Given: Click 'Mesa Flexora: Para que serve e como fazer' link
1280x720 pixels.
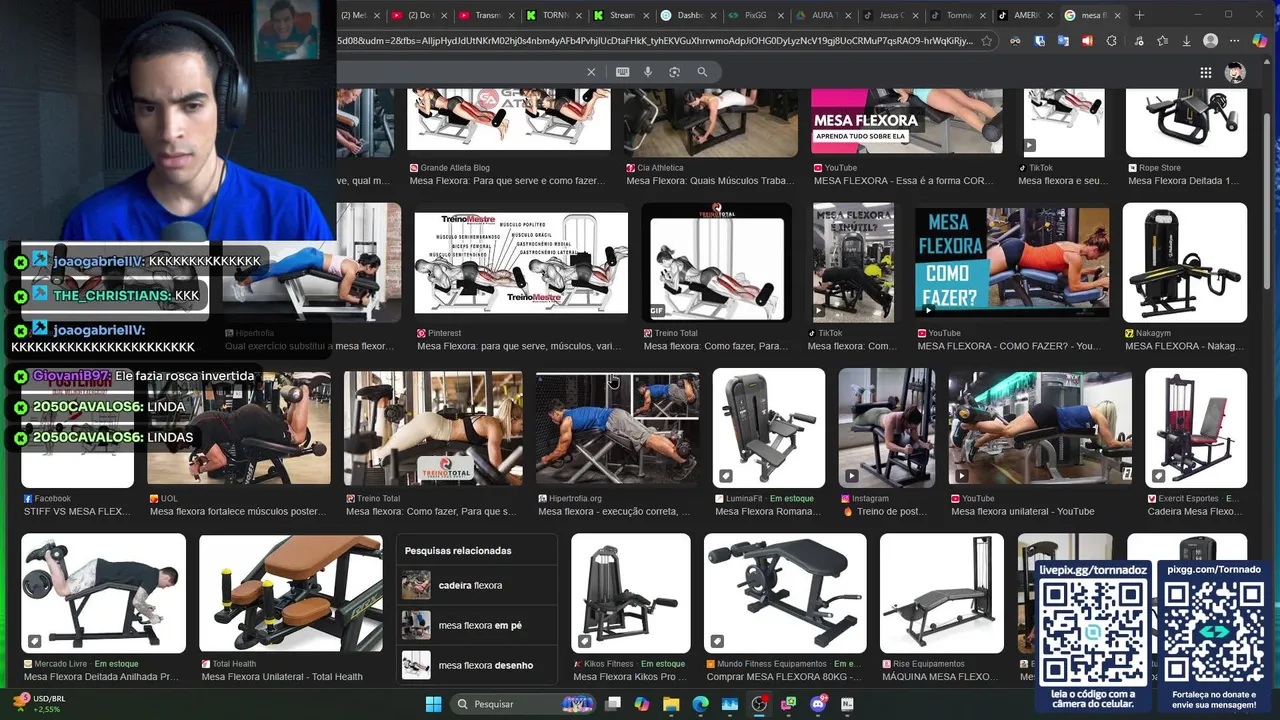Looking at the screenshot, I should [x=508, y=181].
